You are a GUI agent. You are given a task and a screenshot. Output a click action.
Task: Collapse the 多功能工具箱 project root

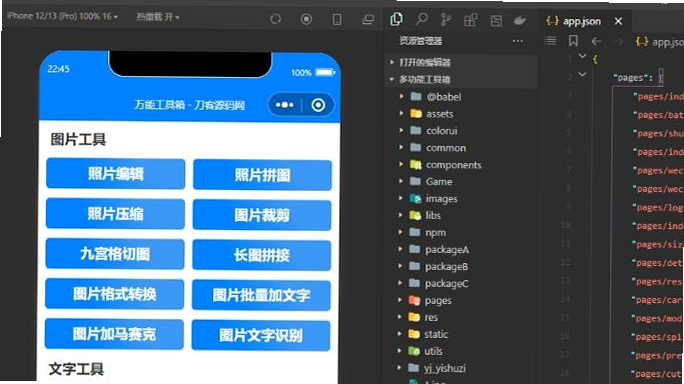click(462, 79)
